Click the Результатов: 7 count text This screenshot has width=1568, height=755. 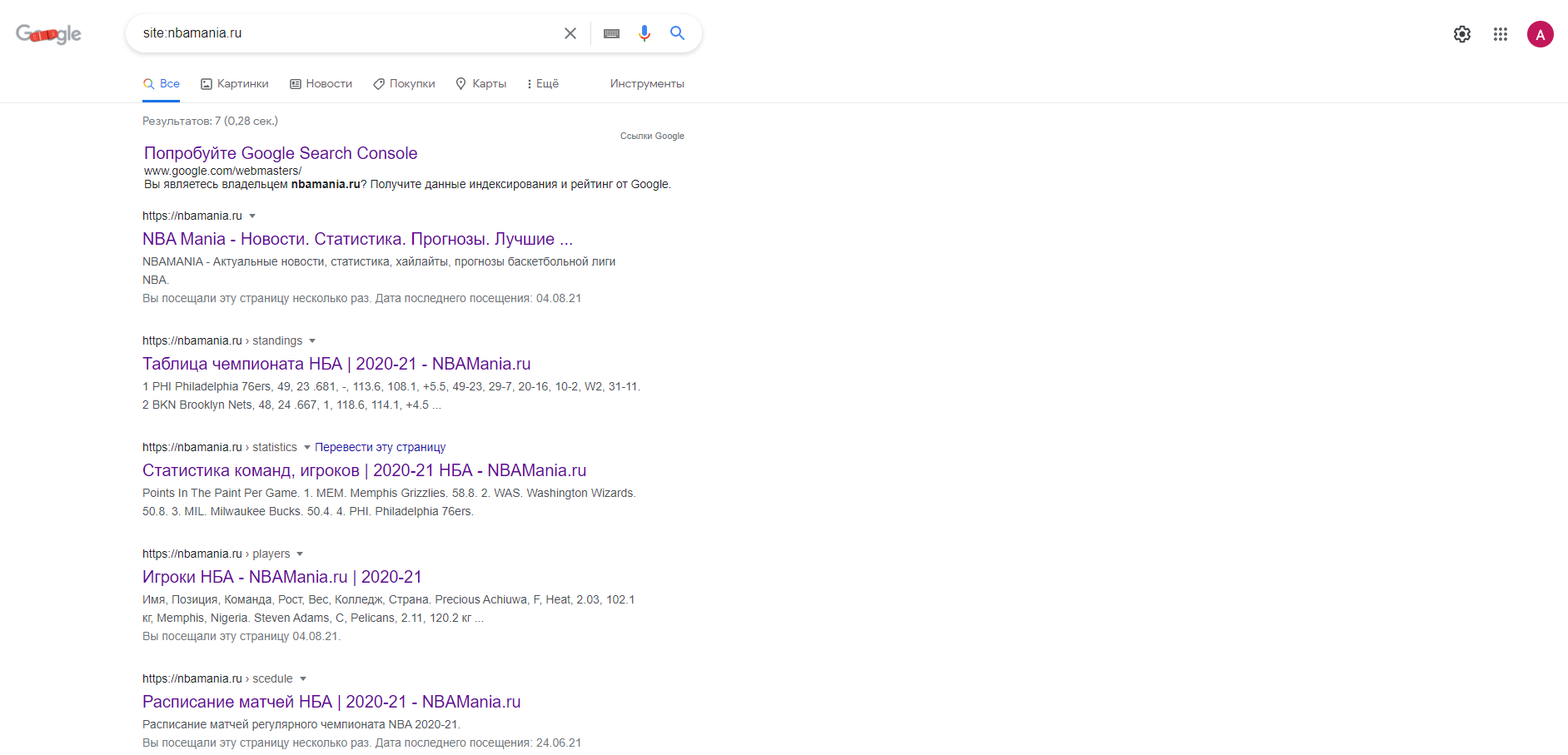[x=210, y=121]
